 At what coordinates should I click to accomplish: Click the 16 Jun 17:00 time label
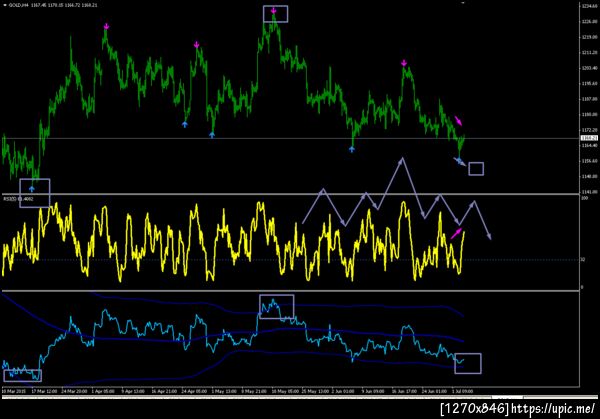pyautogui.click(x=404, y=391)
